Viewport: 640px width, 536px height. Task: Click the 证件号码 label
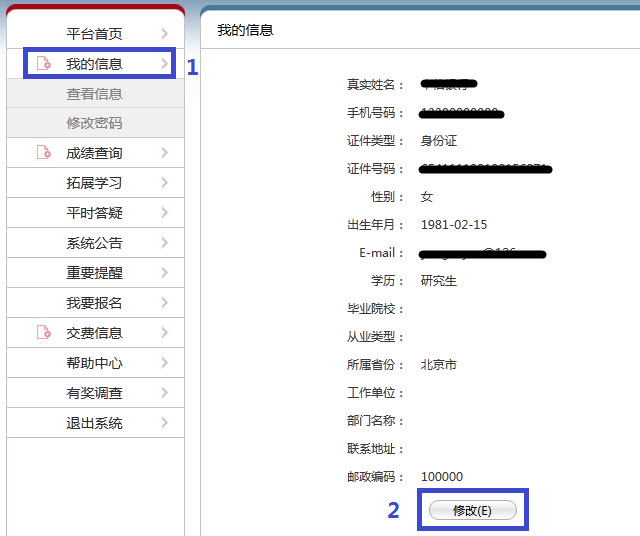(x=375, y=169)
